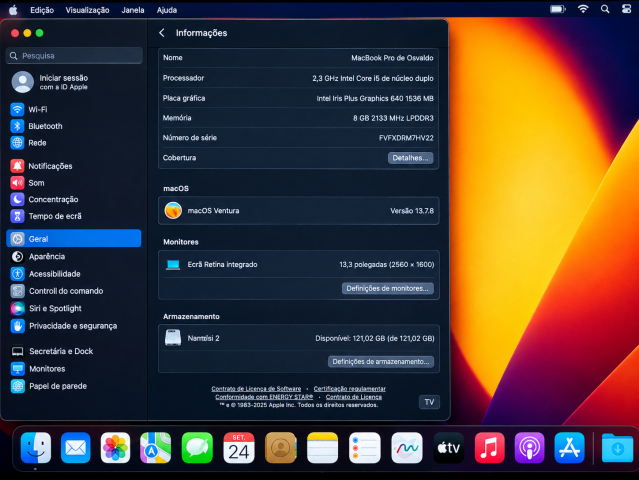Click the macOS Ventura version row
639x480 pixels.
click(x=299, y=211)
